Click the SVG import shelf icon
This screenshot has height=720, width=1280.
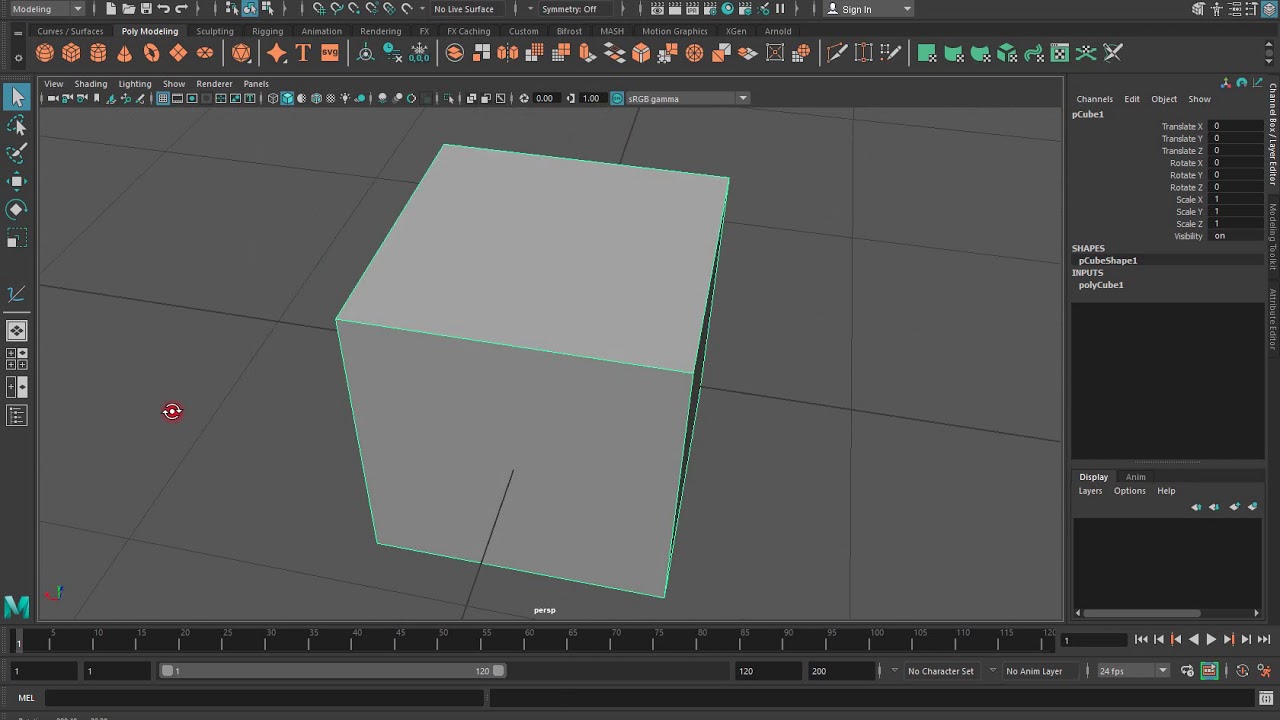(x=330, y=53)
